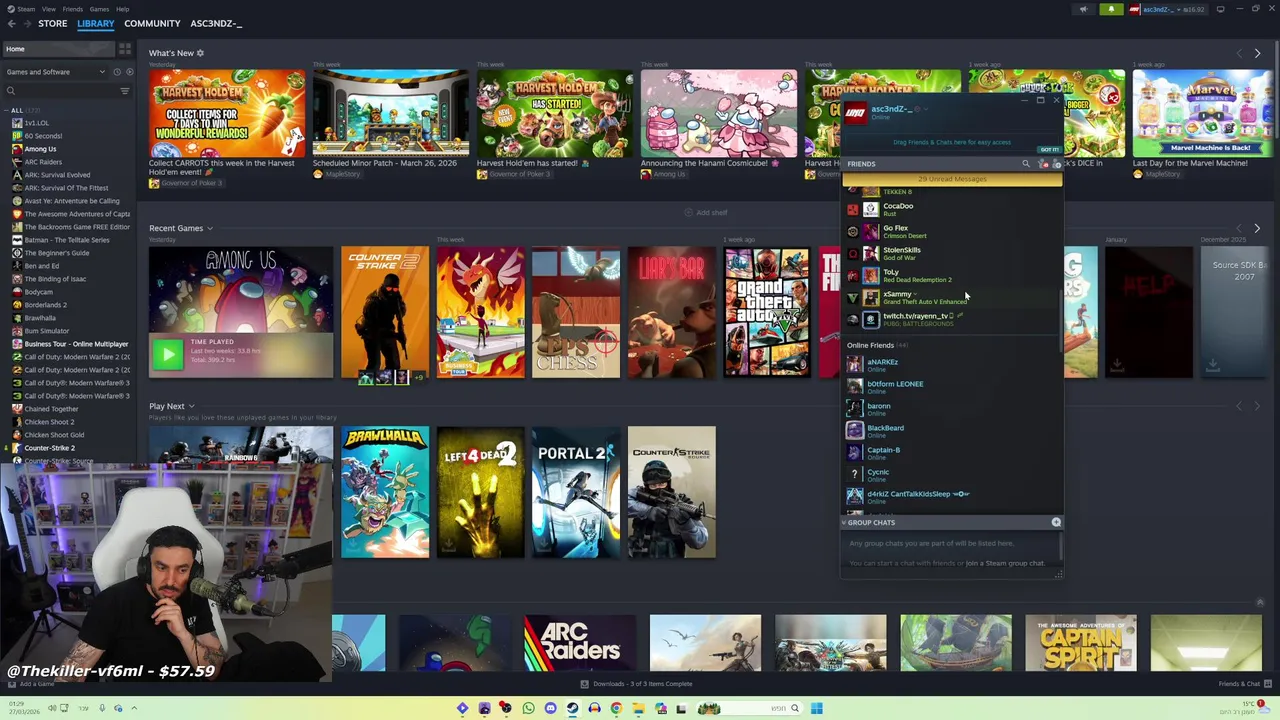Open the Steam menu
Image resolution: width=1280 pixels, height=720 pixels.
(x=23, y=9)
